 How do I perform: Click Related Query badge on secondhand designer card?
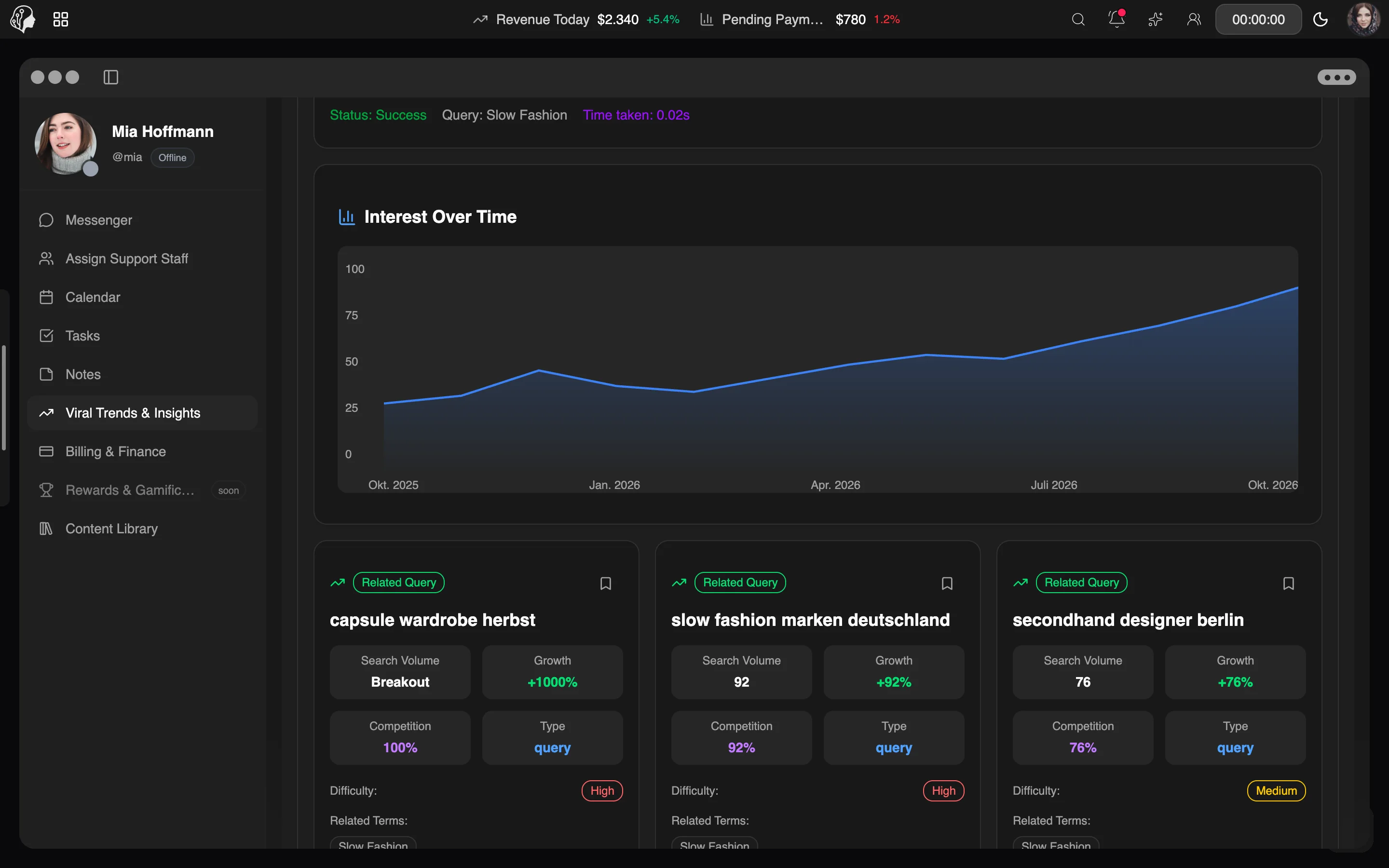pos(1081,582)
